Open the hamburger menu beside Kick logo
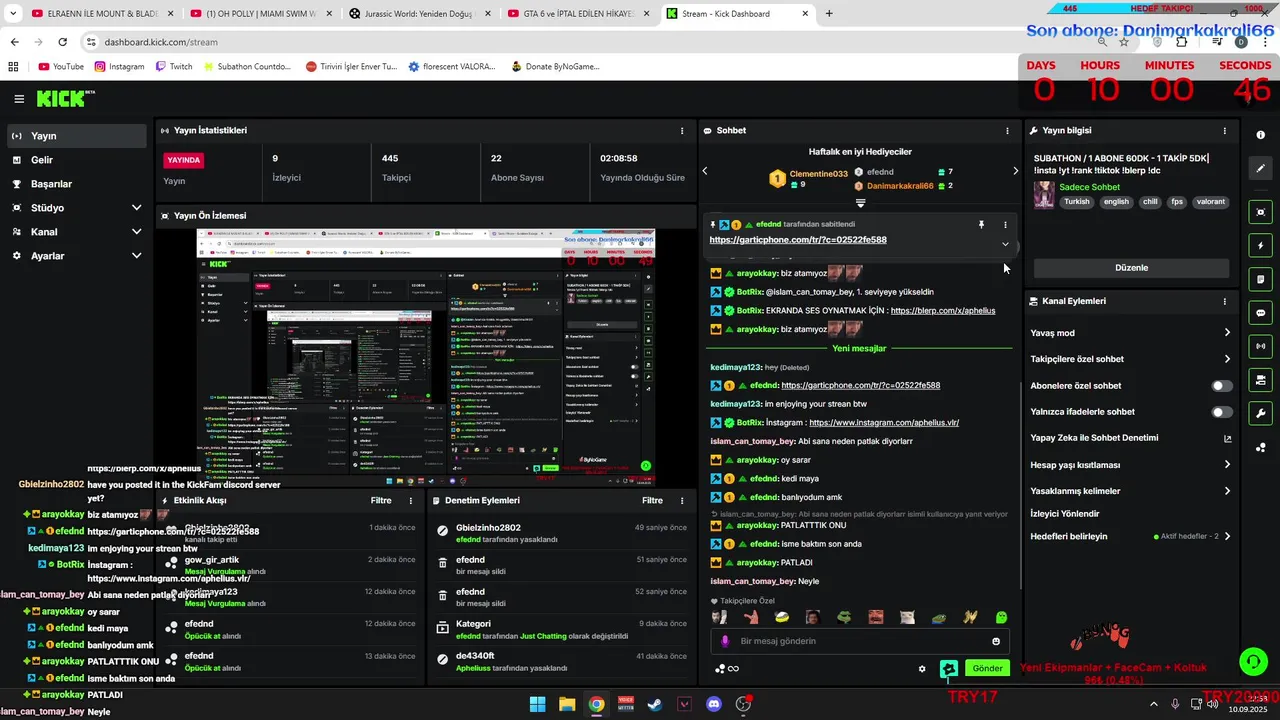Image resolution: width=1280 pixels, height=720 pixels. [19, 99]
